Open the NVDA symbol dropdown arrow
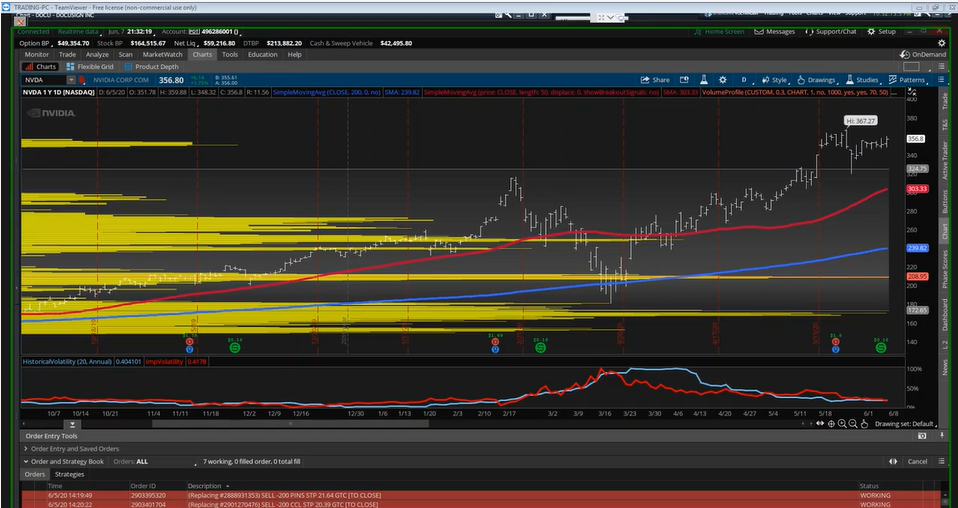The height and width of the screenshot is (508, 958). coord(71,80)
